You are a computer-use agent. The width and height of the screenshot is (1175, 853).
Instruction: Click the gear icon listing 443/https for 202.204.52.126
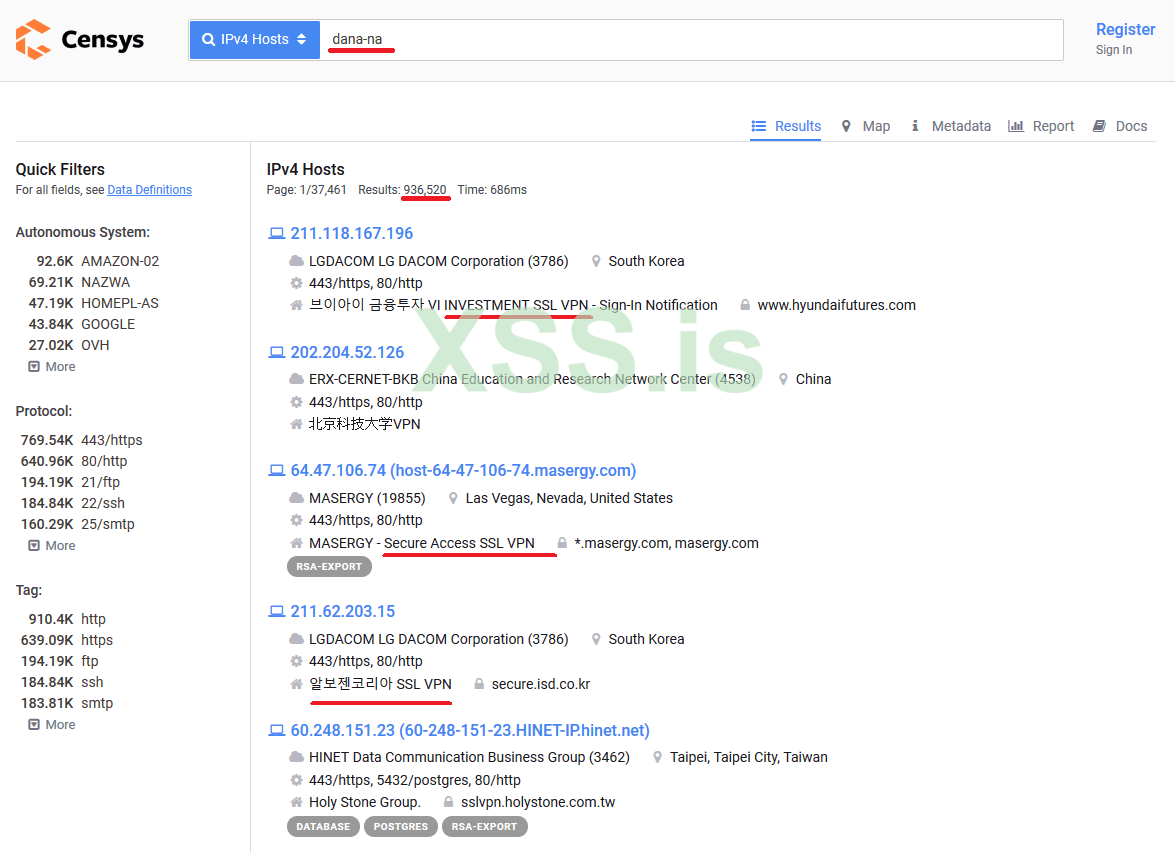296,401
